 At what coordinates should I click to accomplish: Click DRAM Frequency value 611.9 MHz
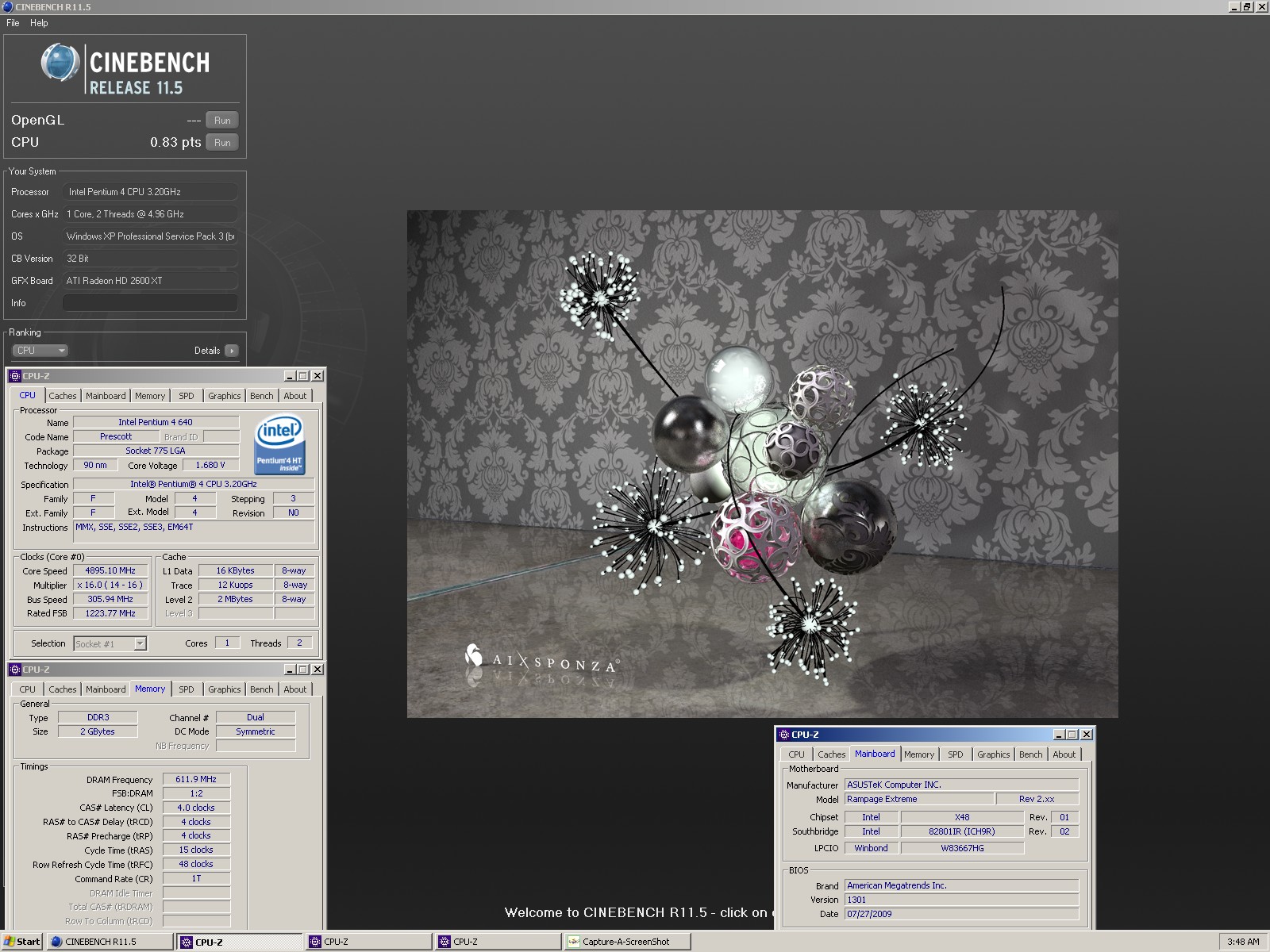pyautogui.click(x=196, y=779)
